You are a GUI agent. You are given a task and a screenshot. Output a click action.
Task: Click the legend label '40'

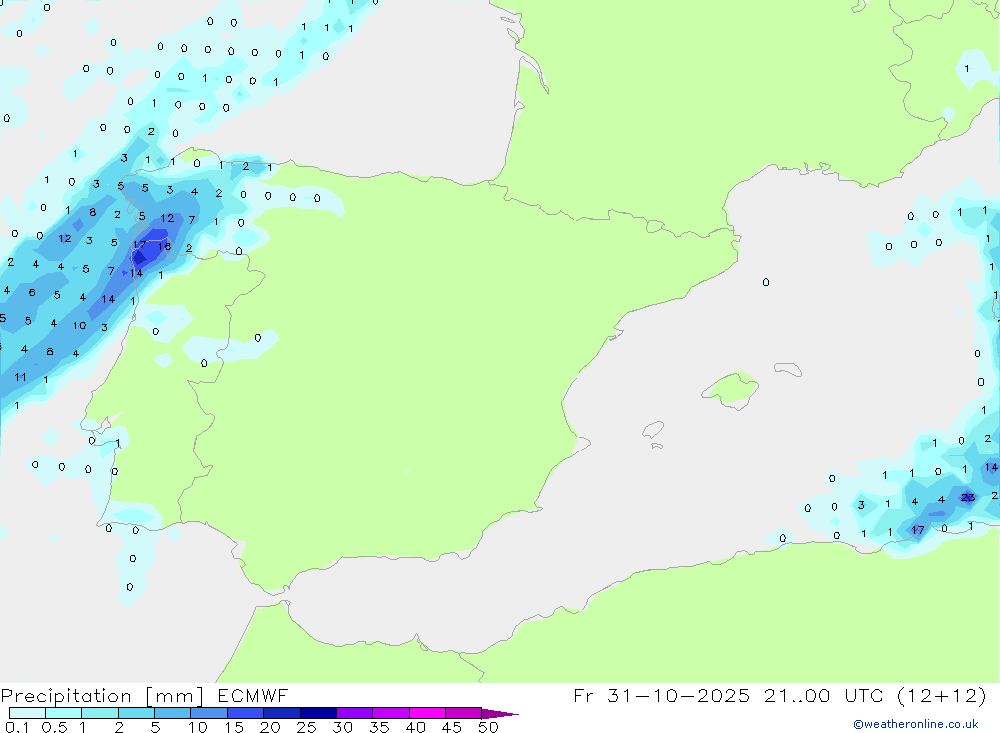click(x=416, y=727)
